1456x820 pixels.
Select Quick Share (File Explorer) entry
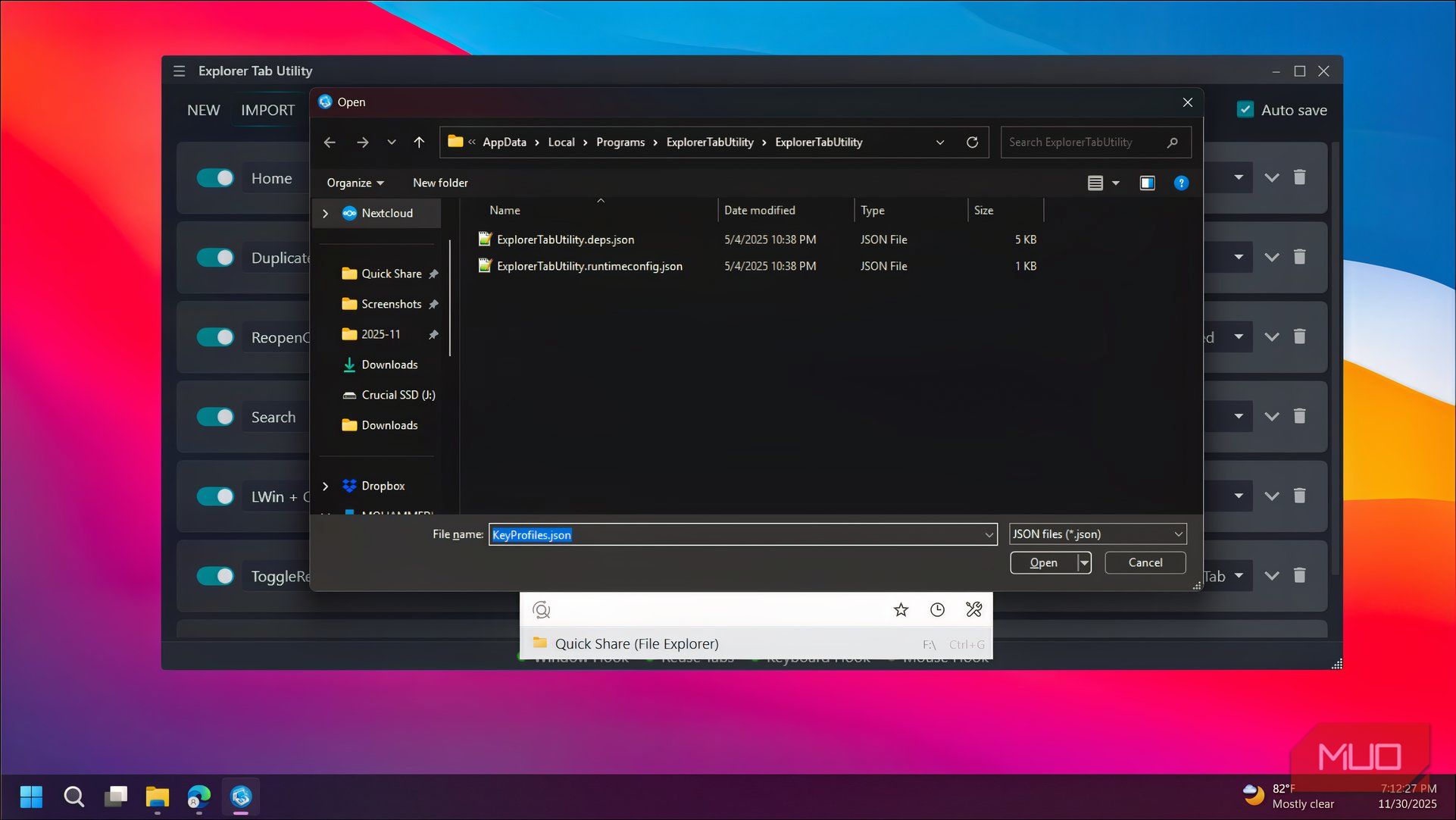coord(756,643)
